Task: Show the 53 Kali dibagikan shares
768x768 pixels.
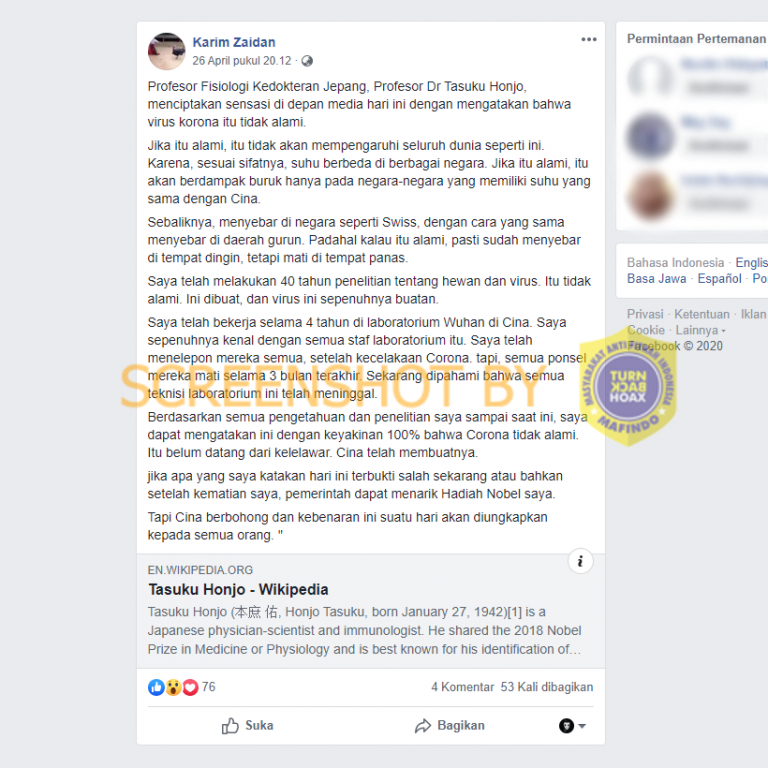Action: pyautogui.click(x=547, y=687)
